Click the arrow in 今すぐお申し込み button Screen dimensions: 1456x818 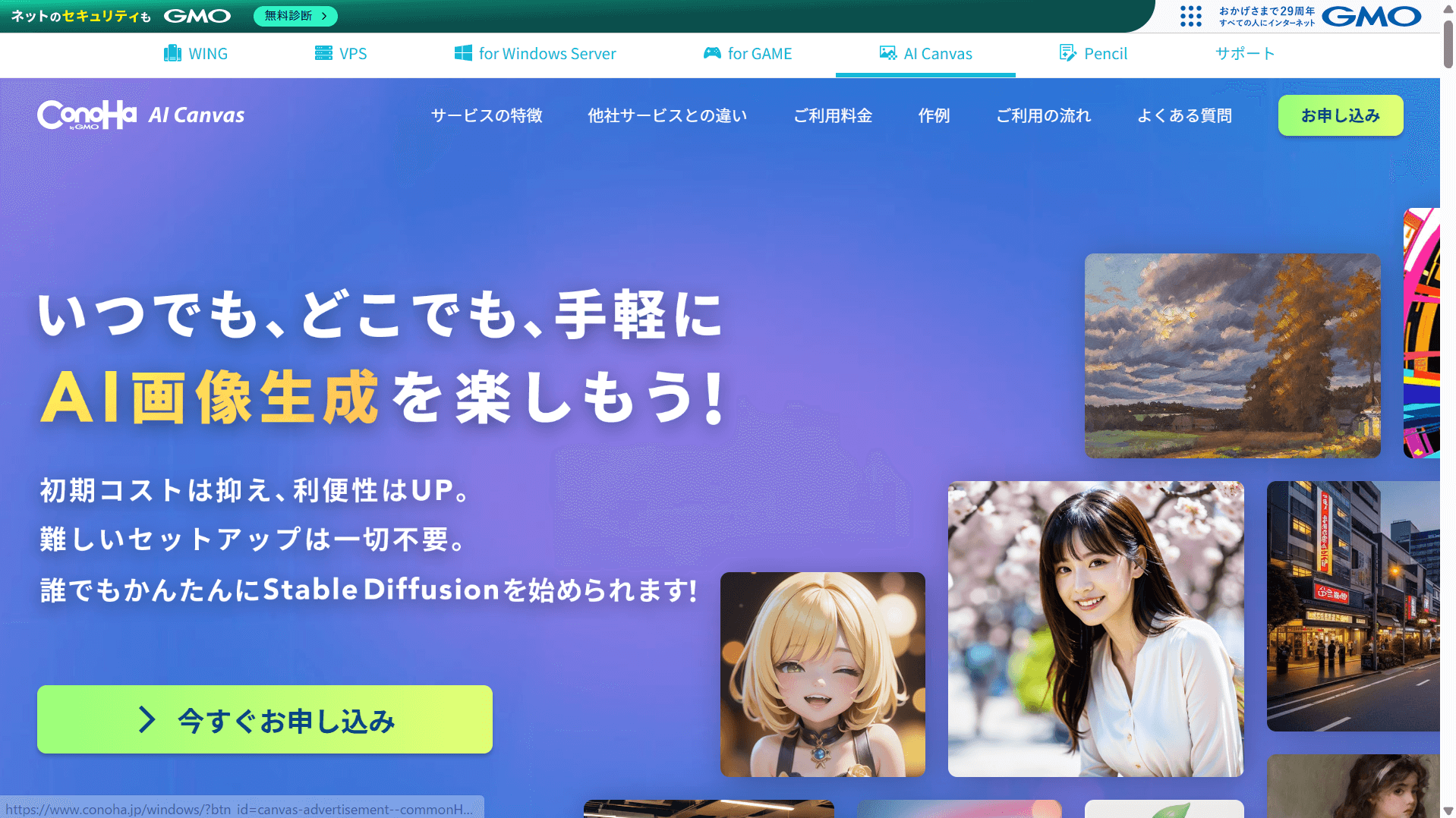(147, 719)
